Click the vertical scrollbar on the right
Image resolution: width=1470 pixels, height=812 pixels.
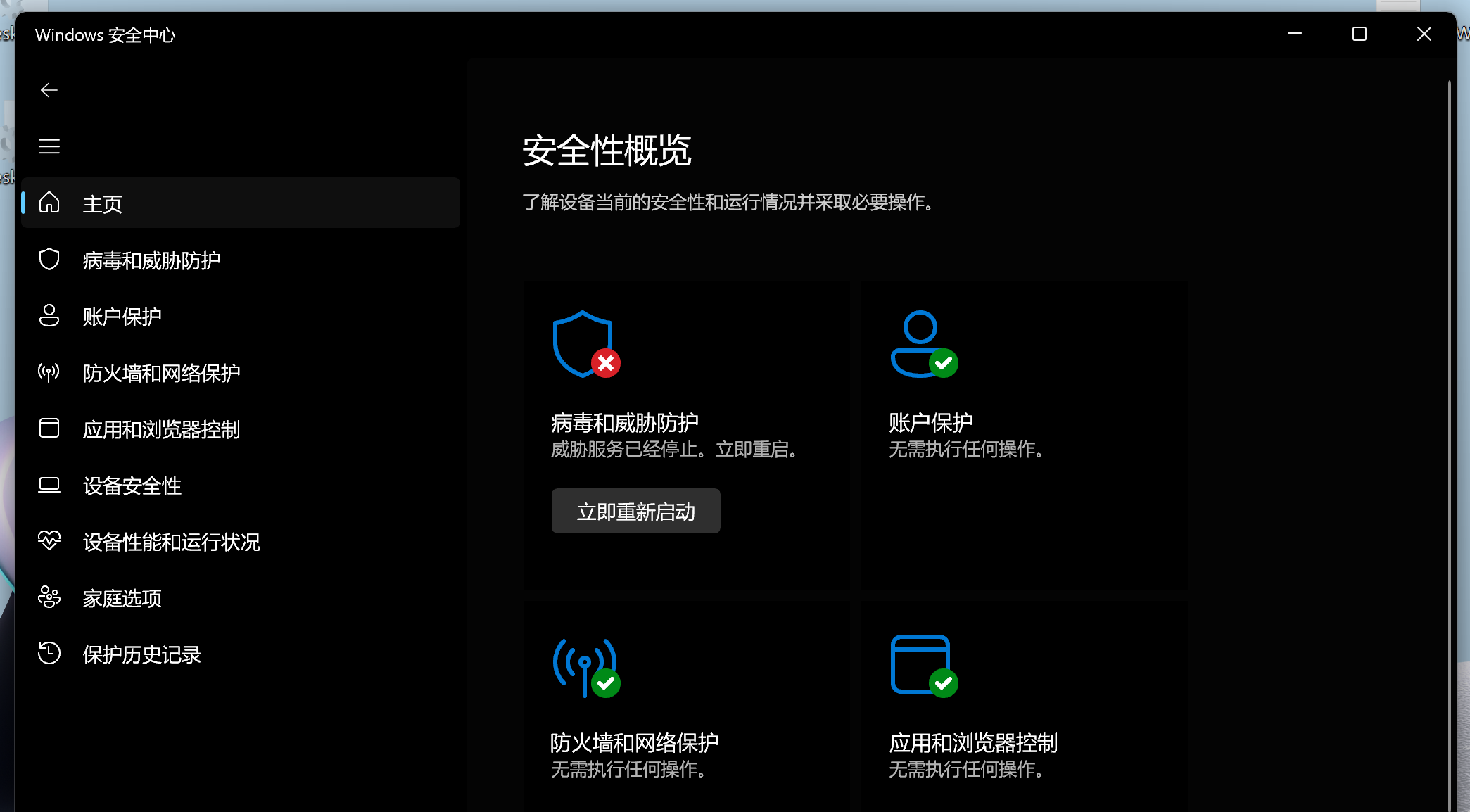(1450, 446)
